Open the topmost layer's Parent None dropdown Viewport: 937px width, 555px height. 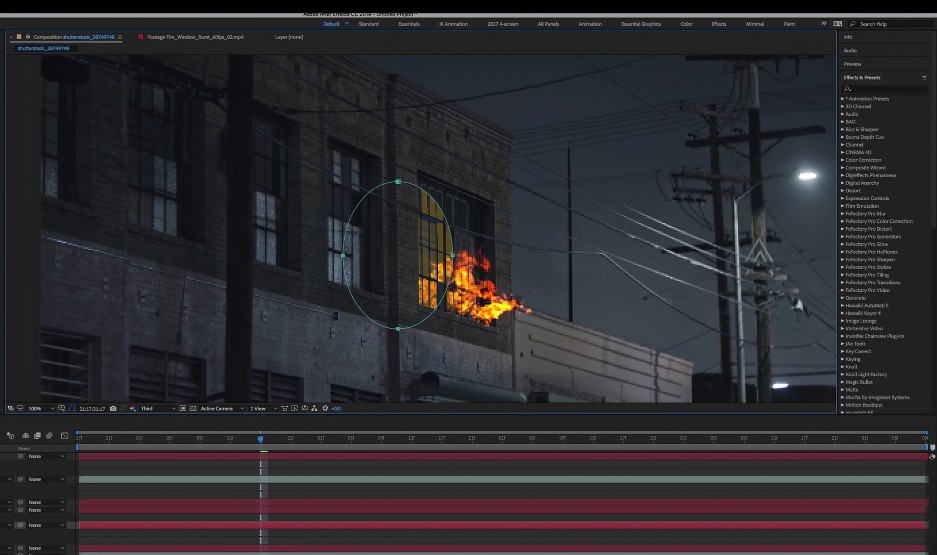click(x=46, y=456)
